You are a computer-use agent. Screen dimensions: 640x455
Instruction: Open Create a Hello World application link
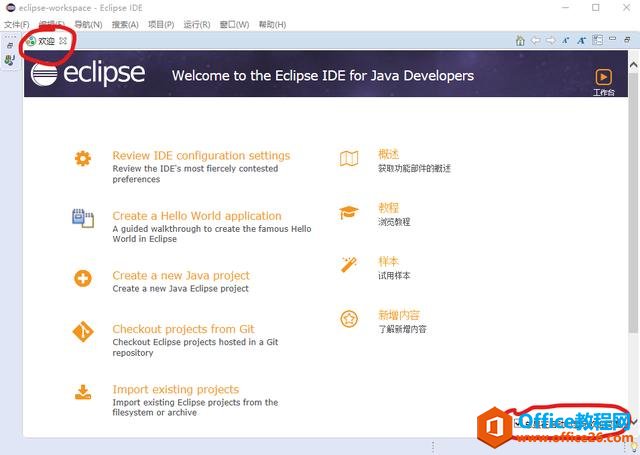click(197, 215)
